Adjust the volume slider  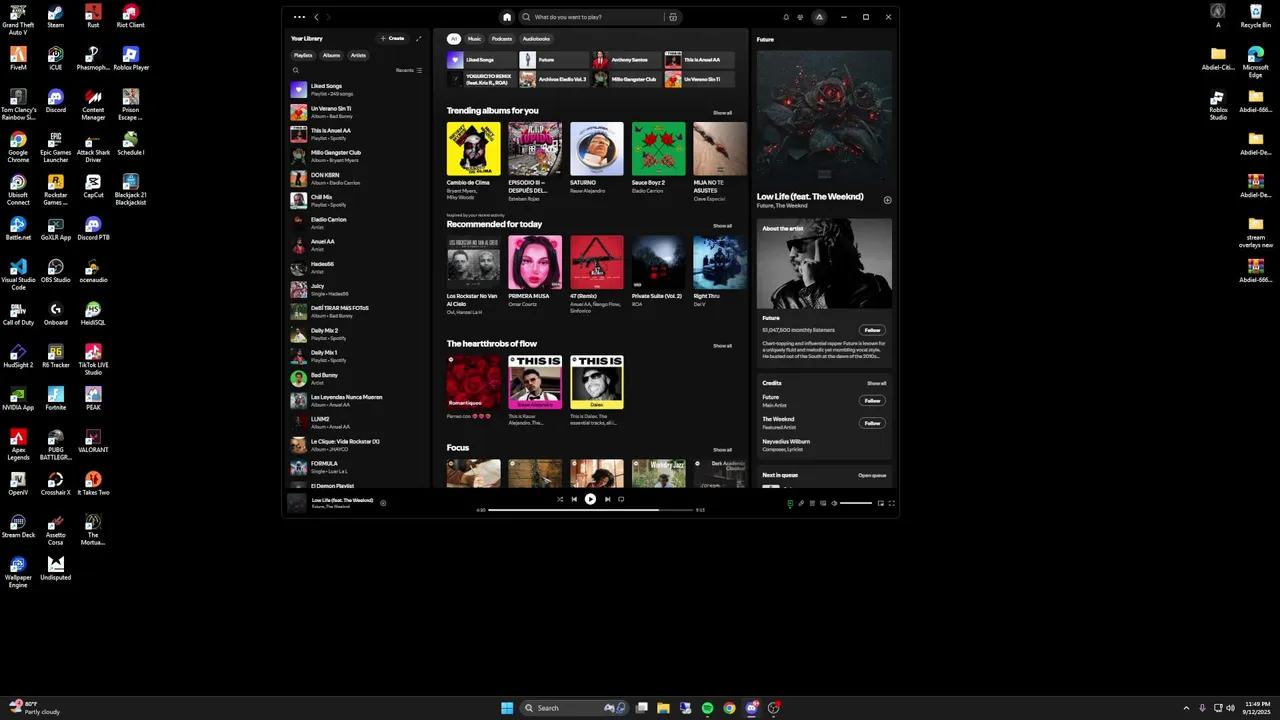click(856, 503)
